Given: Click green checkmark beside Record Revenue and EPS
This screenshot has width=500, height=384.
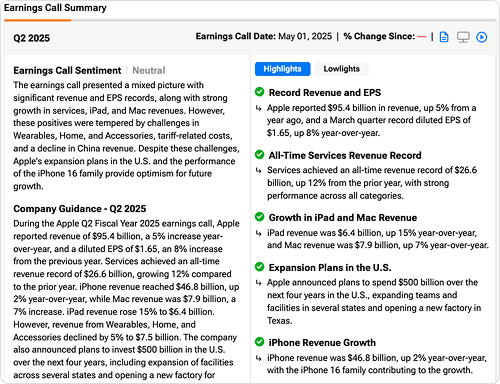Looking at the screenshot, I should coord(259,92).
